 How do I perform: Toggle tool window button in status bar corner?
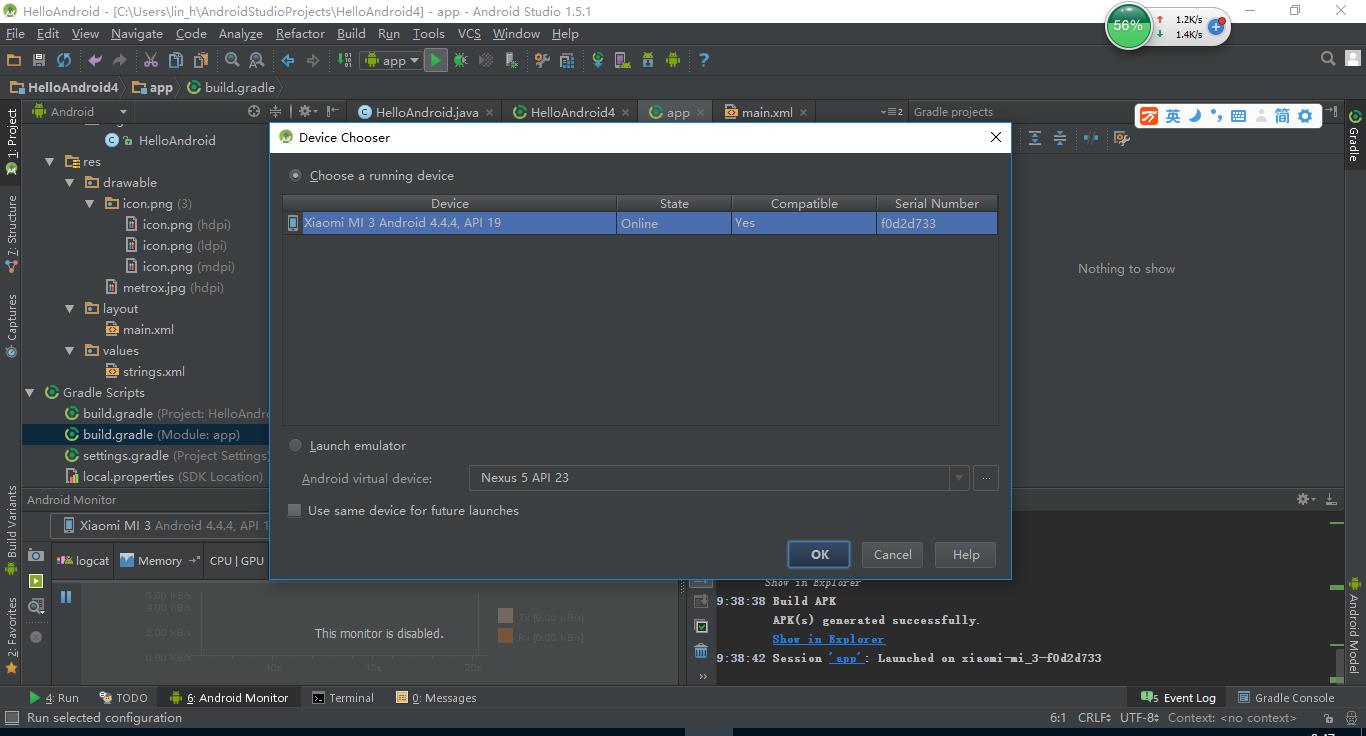12,718
